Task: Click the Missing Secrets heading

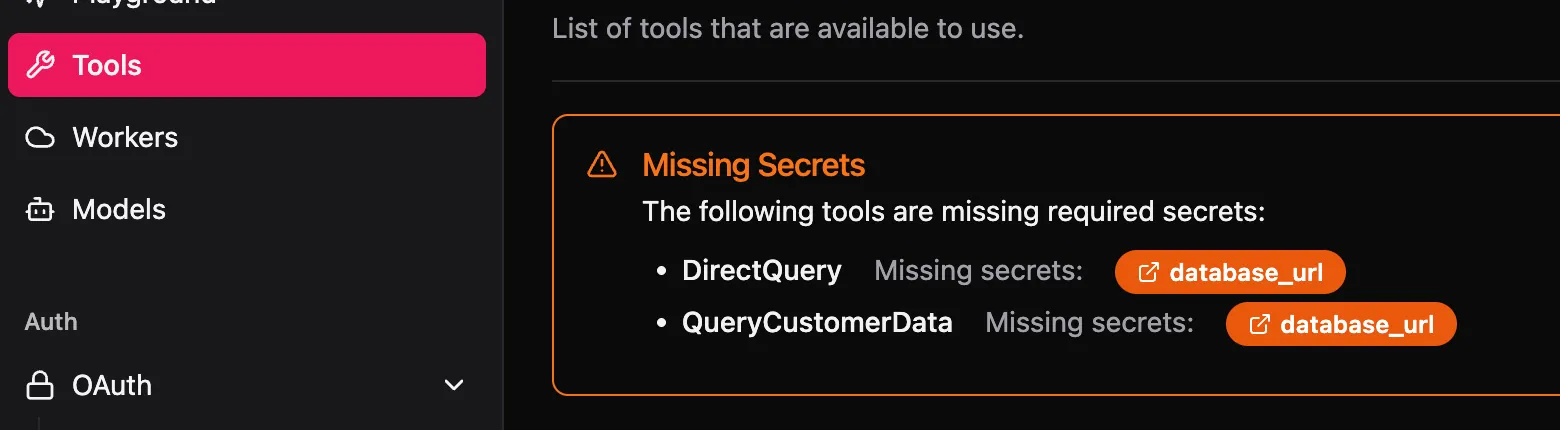Action: (x=753, y=165)
